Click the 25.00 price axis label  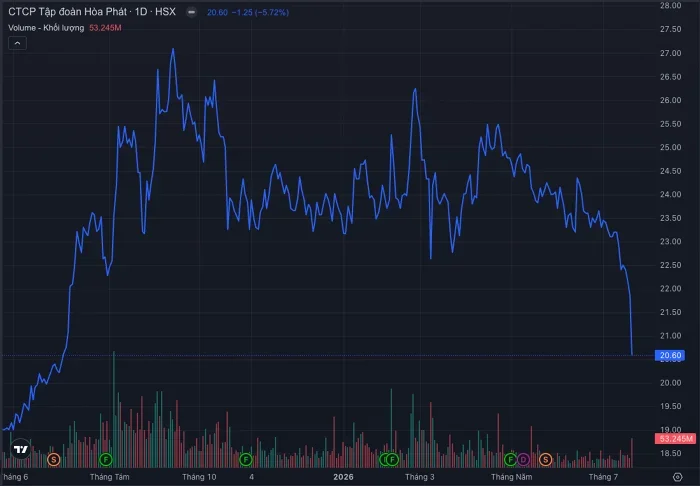[671, 147]
